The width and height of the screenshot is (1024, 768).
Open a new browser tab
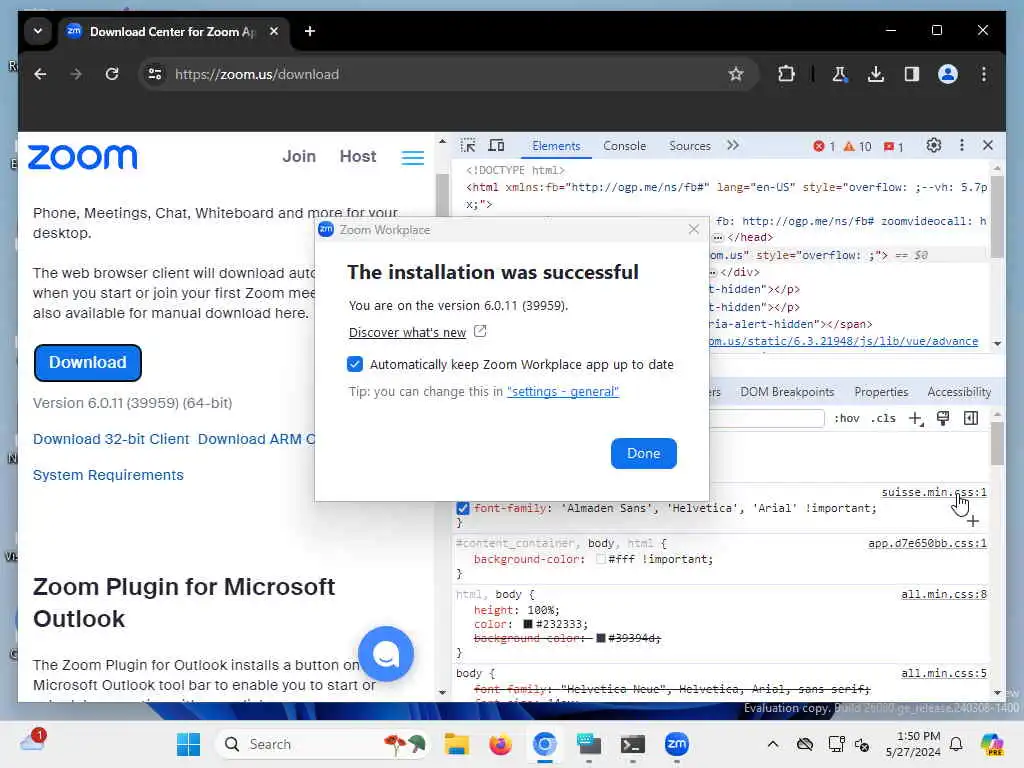[x=310, y=31]
